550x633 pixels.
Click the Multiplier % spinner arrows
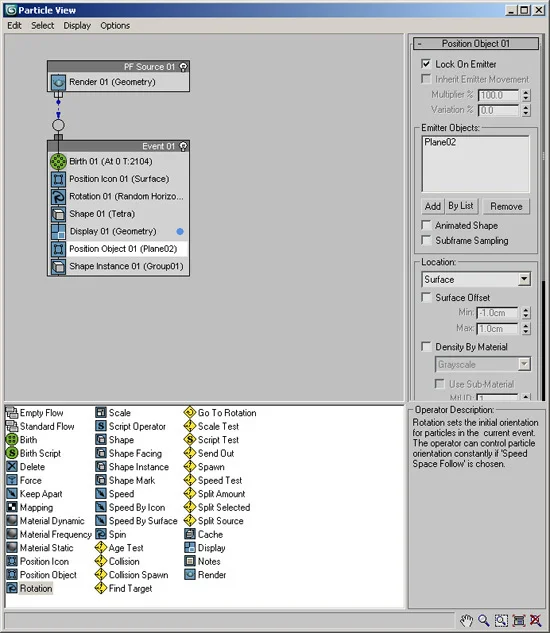(526, 95)
